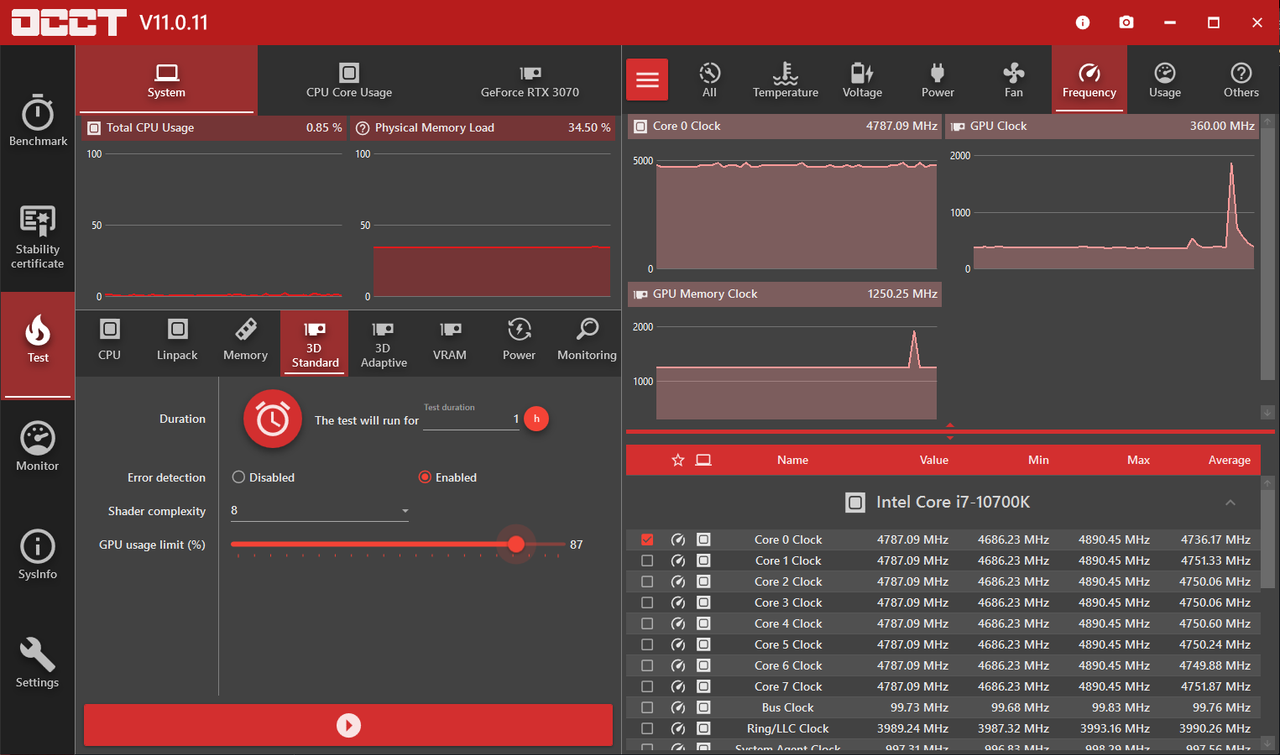
Task: Select the VRAM test type
Action: (x=450, y=340)
